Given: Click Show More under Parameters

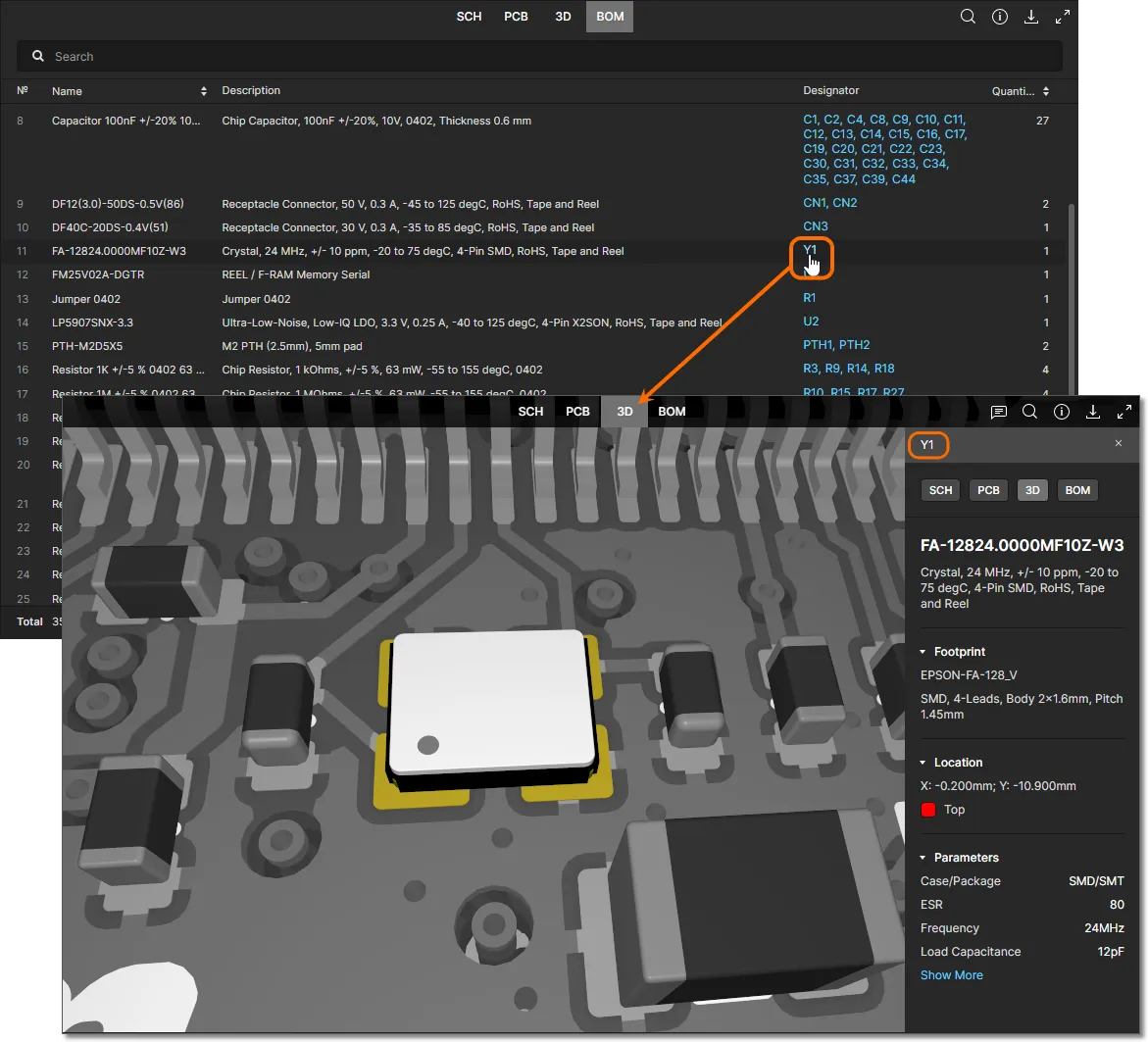Looking at the screenshot, I should pos(951,975).
